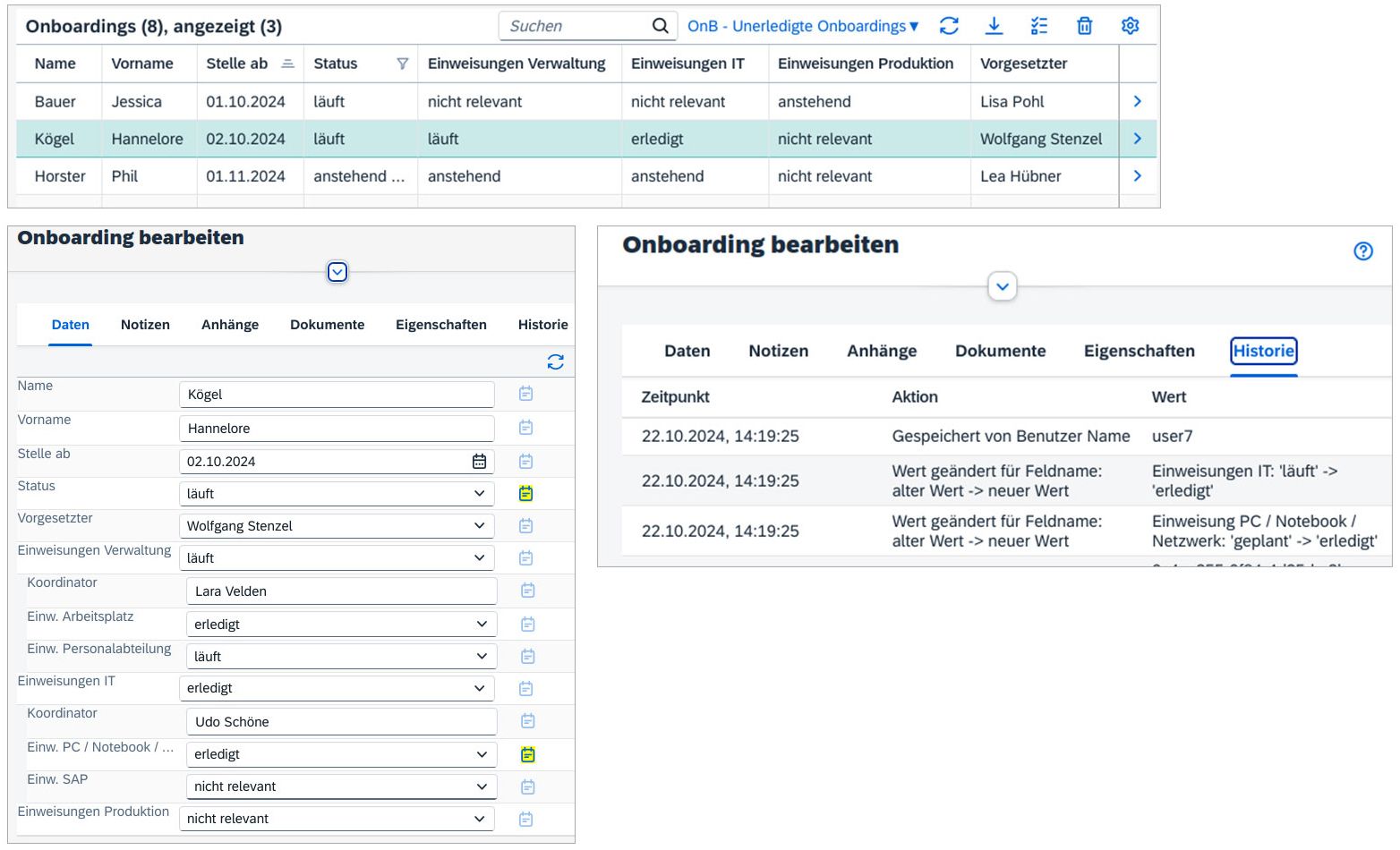
Task: Open the Vorgesetzter dropdown showing Wolfgang Stenzel
Action: 480,526
